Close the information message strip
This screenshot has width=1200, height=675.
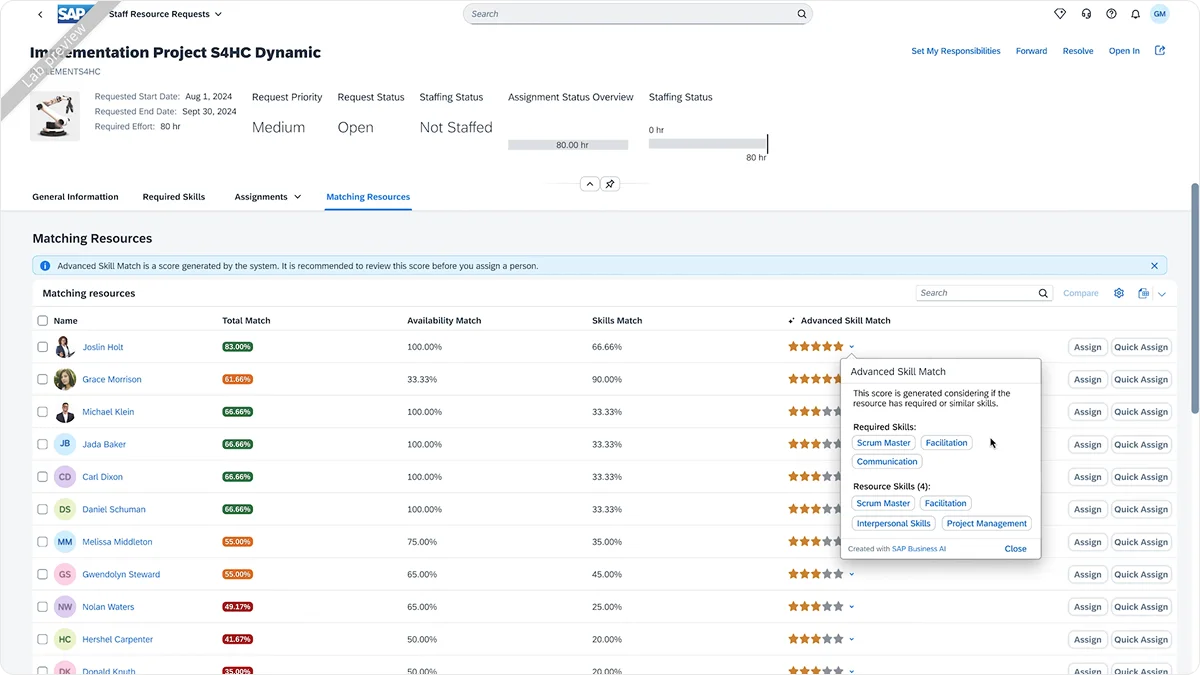(1154, 266)
